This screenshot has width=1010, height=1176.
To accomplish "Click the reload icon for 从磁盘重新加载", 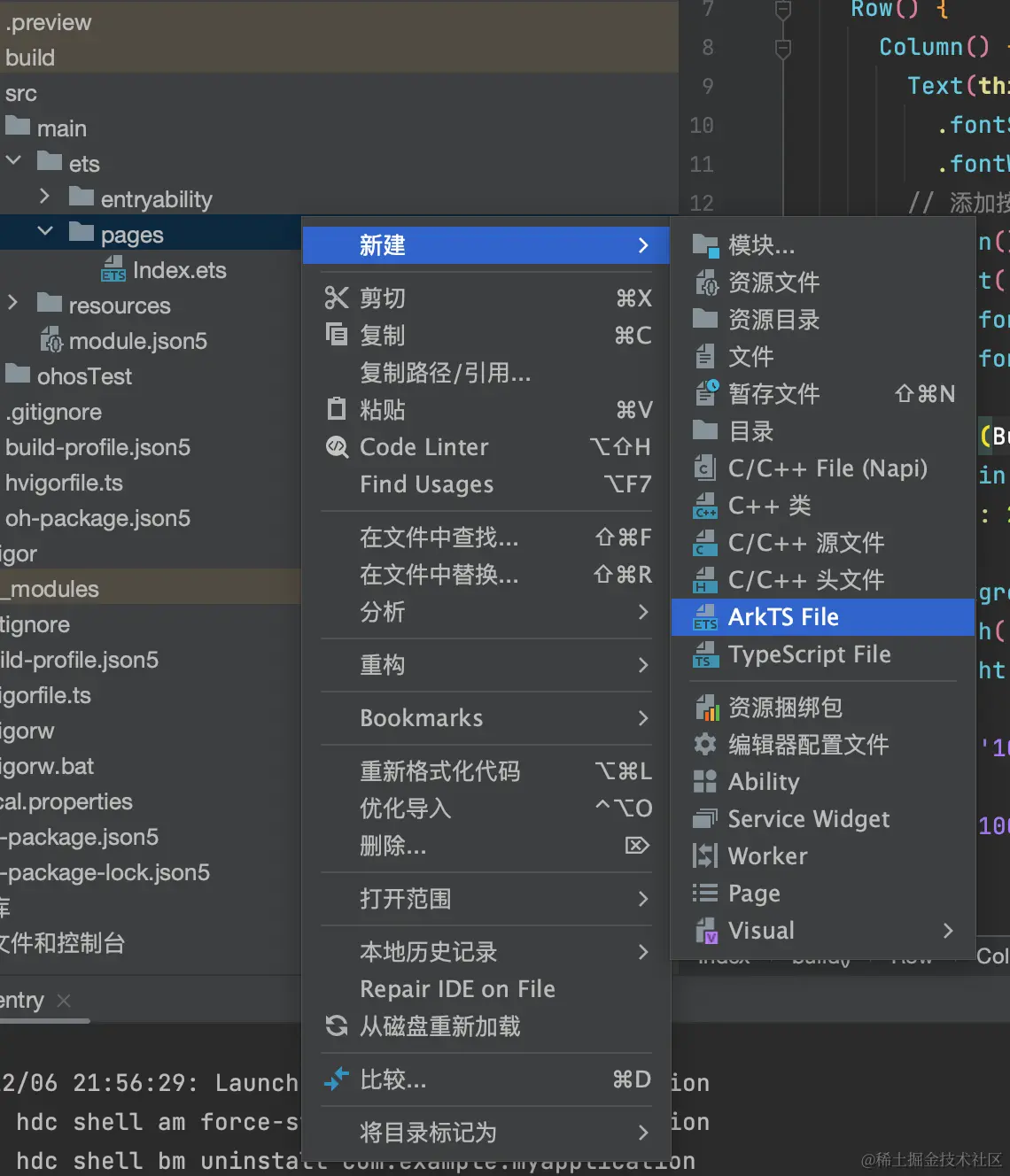I will pos(337,1025).
